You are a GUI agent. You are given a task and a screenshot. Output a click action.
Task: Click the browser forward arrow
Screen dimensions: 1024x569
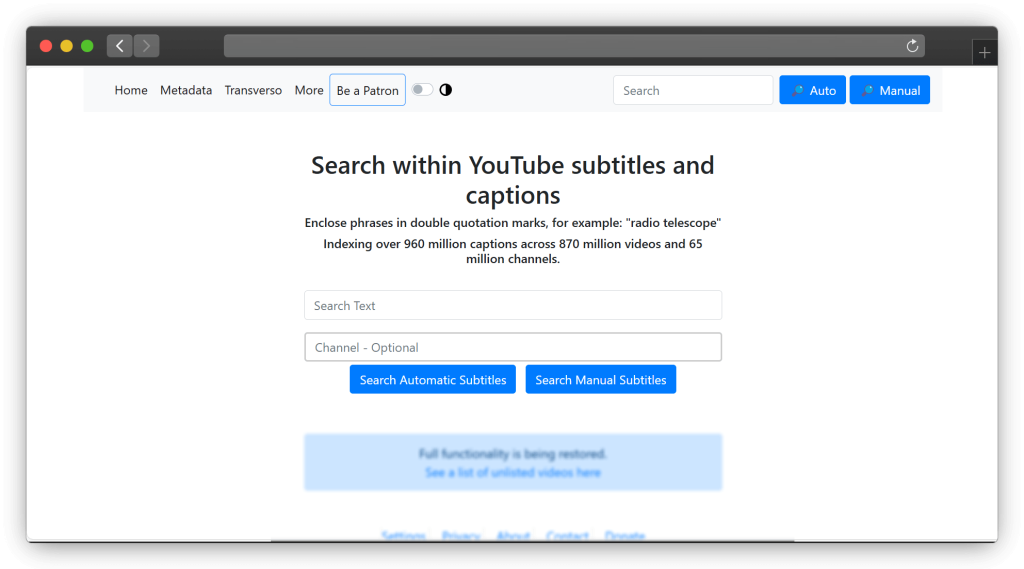click(147, 46)
